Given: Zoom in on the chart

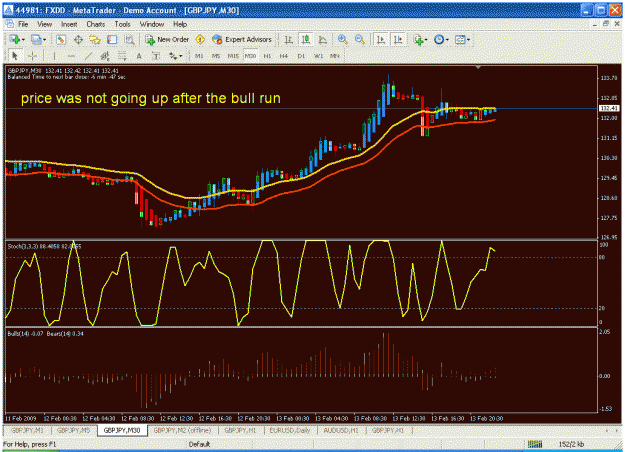Looking at the screenshot, I should pos(342,39).
